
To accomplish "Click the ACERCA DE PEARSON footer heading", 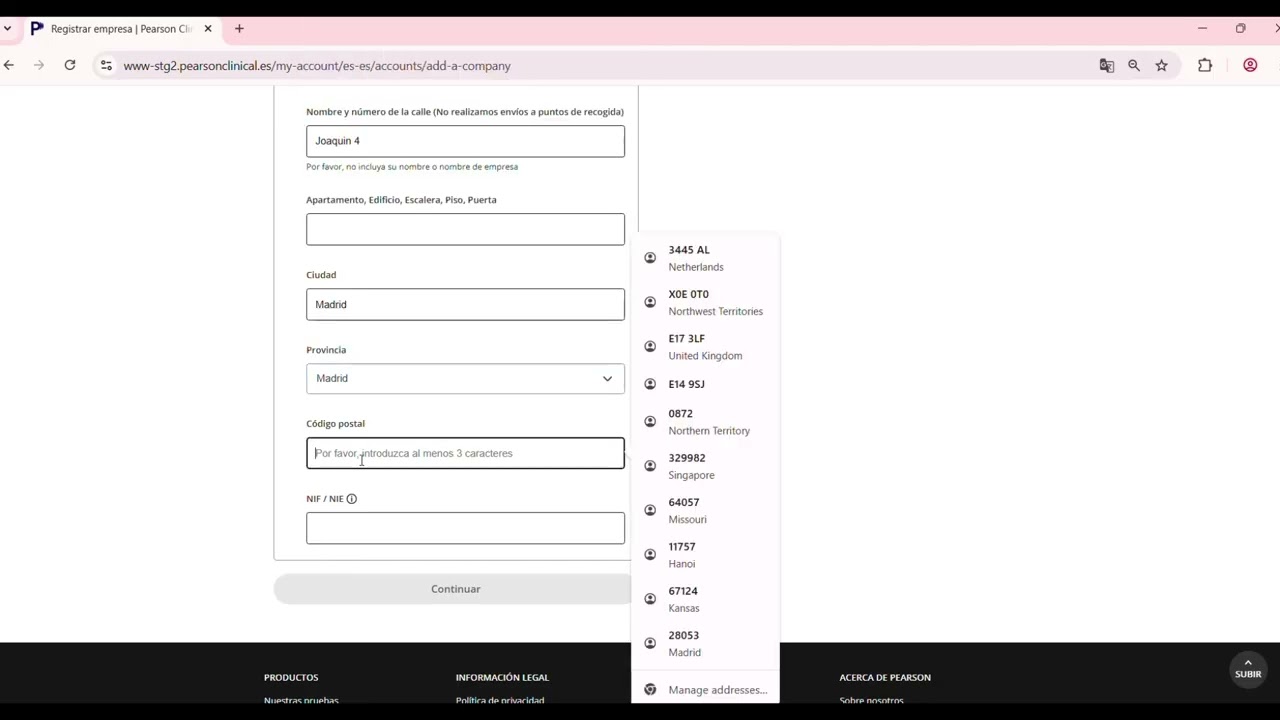I will (885, 677).
